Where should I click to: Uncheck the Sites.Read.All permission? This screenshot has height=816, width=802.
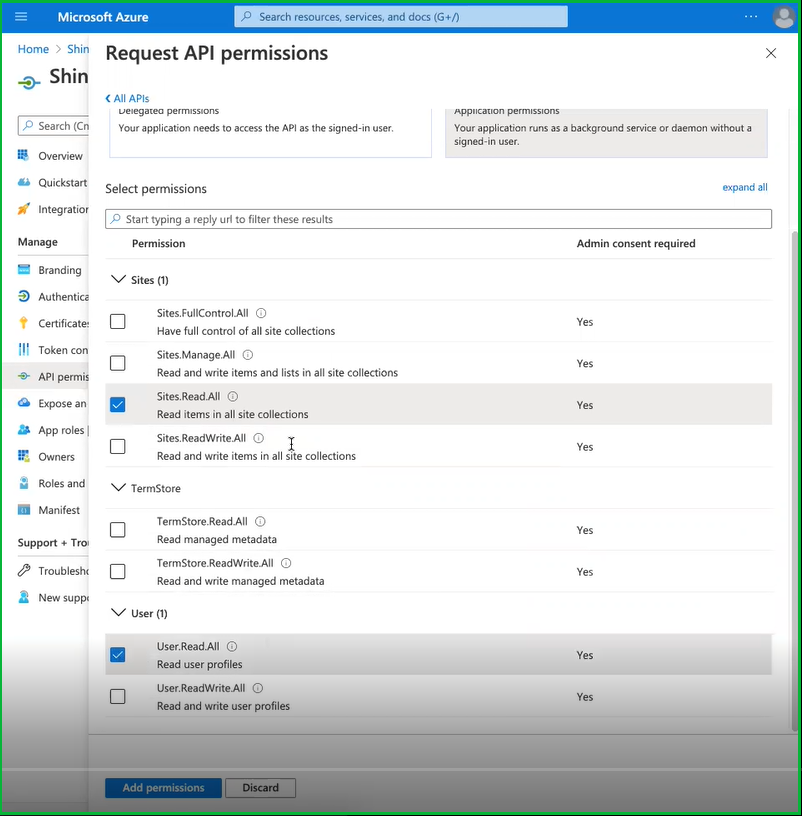tap(118, 405)
